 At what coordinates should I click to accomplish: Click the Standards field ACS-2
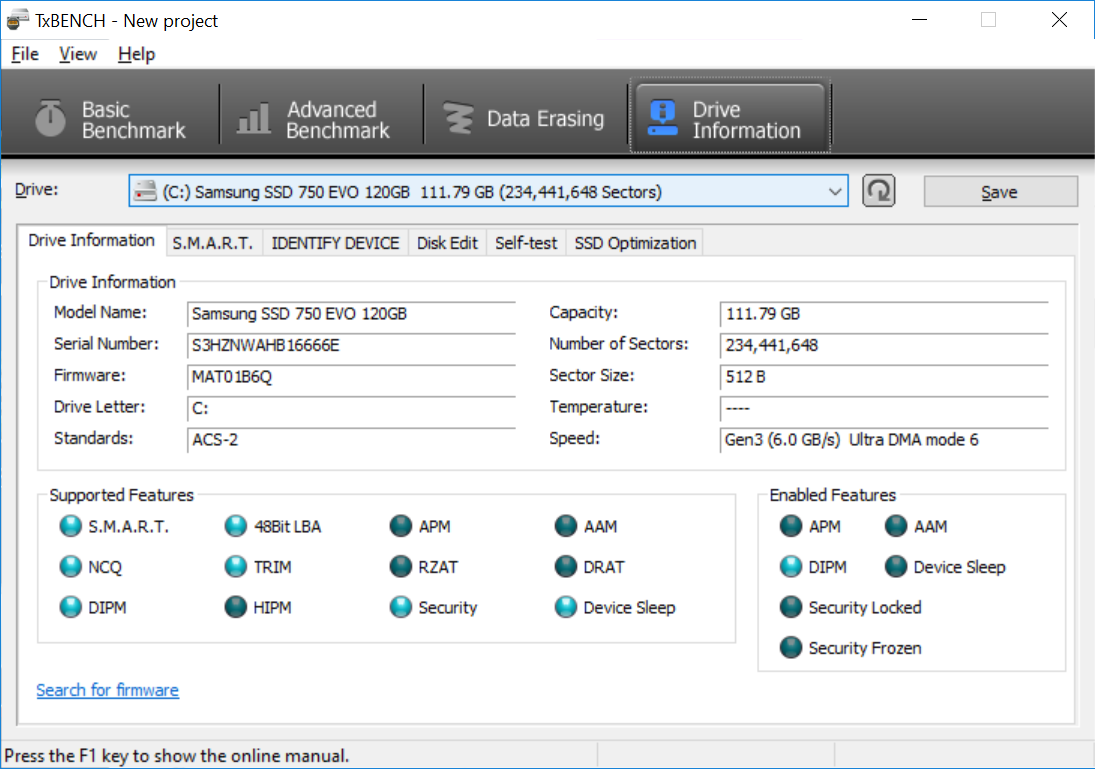[351, 439]
